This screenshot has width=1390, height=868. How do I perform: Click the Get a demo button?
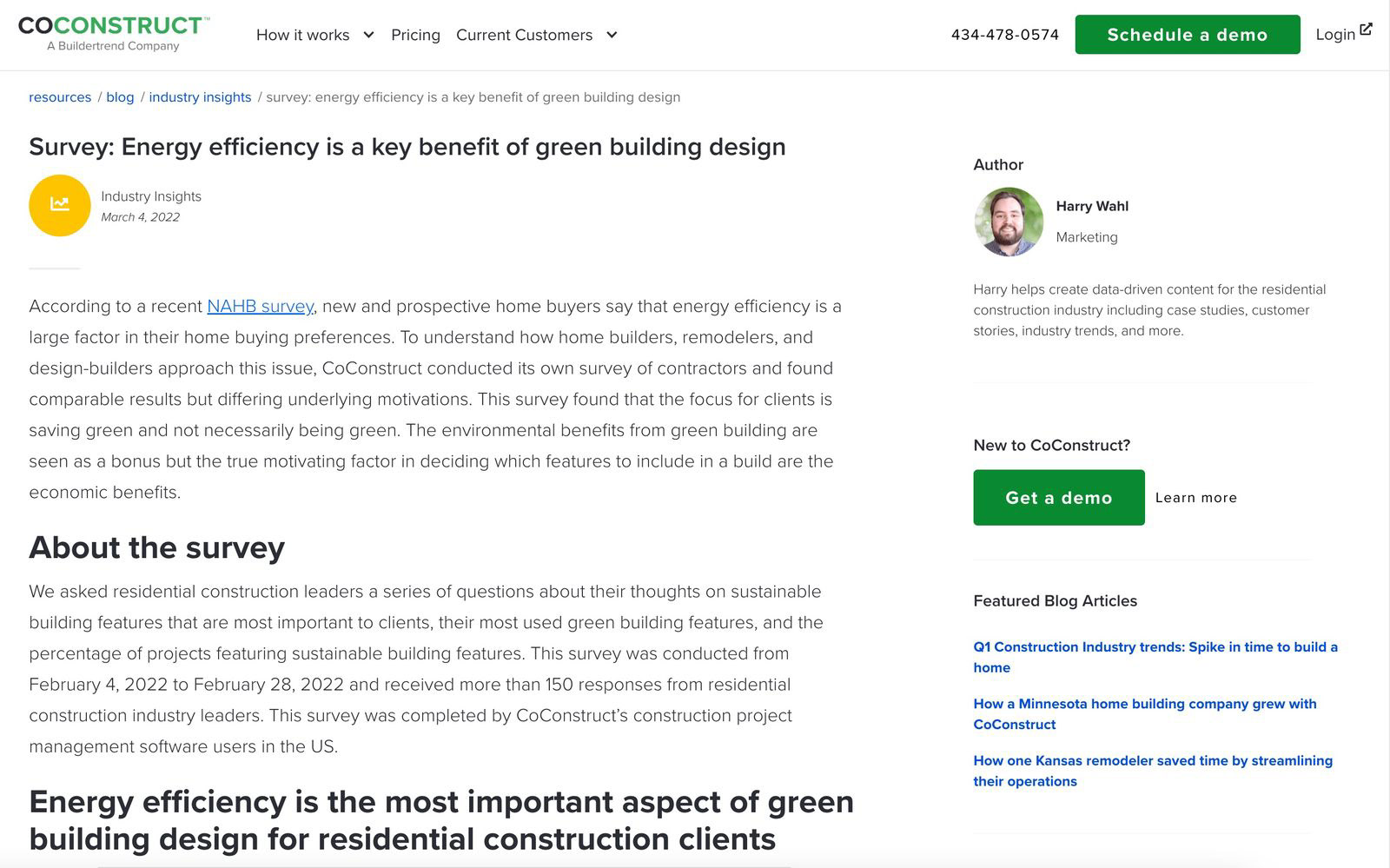tap(1059, 498)
